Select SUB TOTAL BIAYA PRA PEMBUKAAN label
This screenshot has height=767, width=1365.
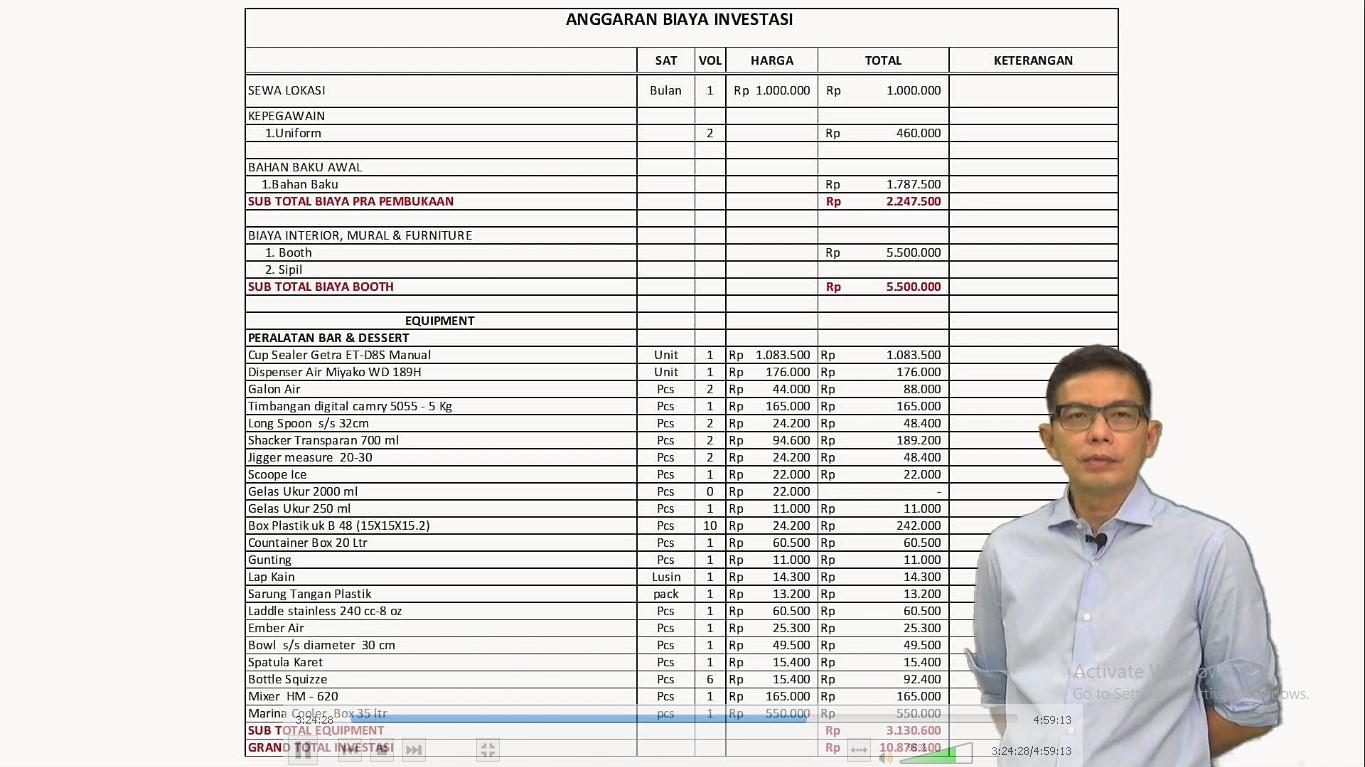tap(351, 201)
